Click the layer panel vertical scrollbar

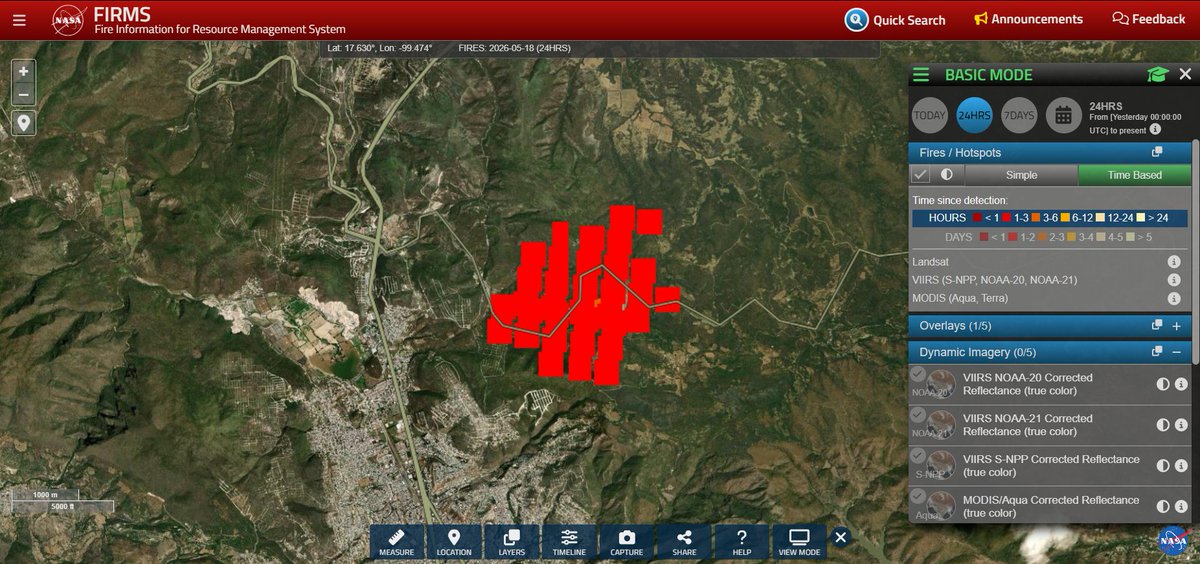click(x=1194, y=250)
